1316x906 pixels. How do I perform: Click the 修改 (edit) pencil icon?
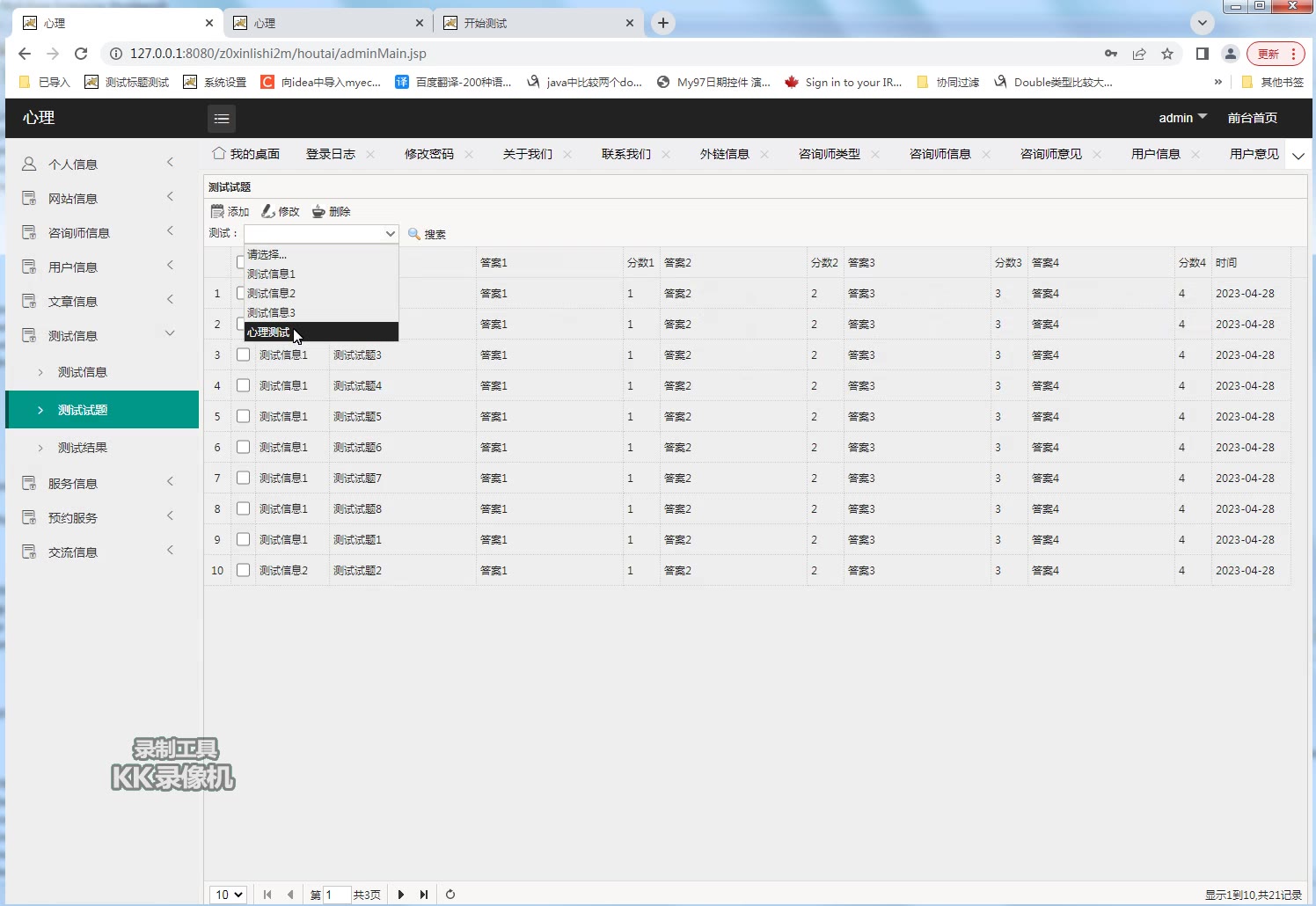pos(268,211)
